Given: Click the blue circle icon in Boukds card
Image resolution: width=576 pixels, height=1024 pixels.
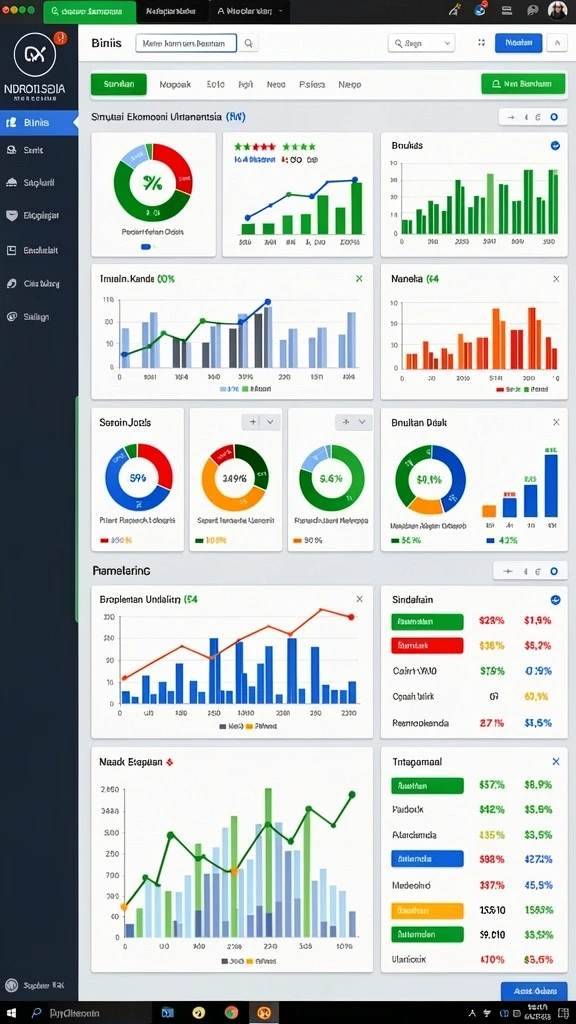Looking at the screenshot, I should pos(555,146).
